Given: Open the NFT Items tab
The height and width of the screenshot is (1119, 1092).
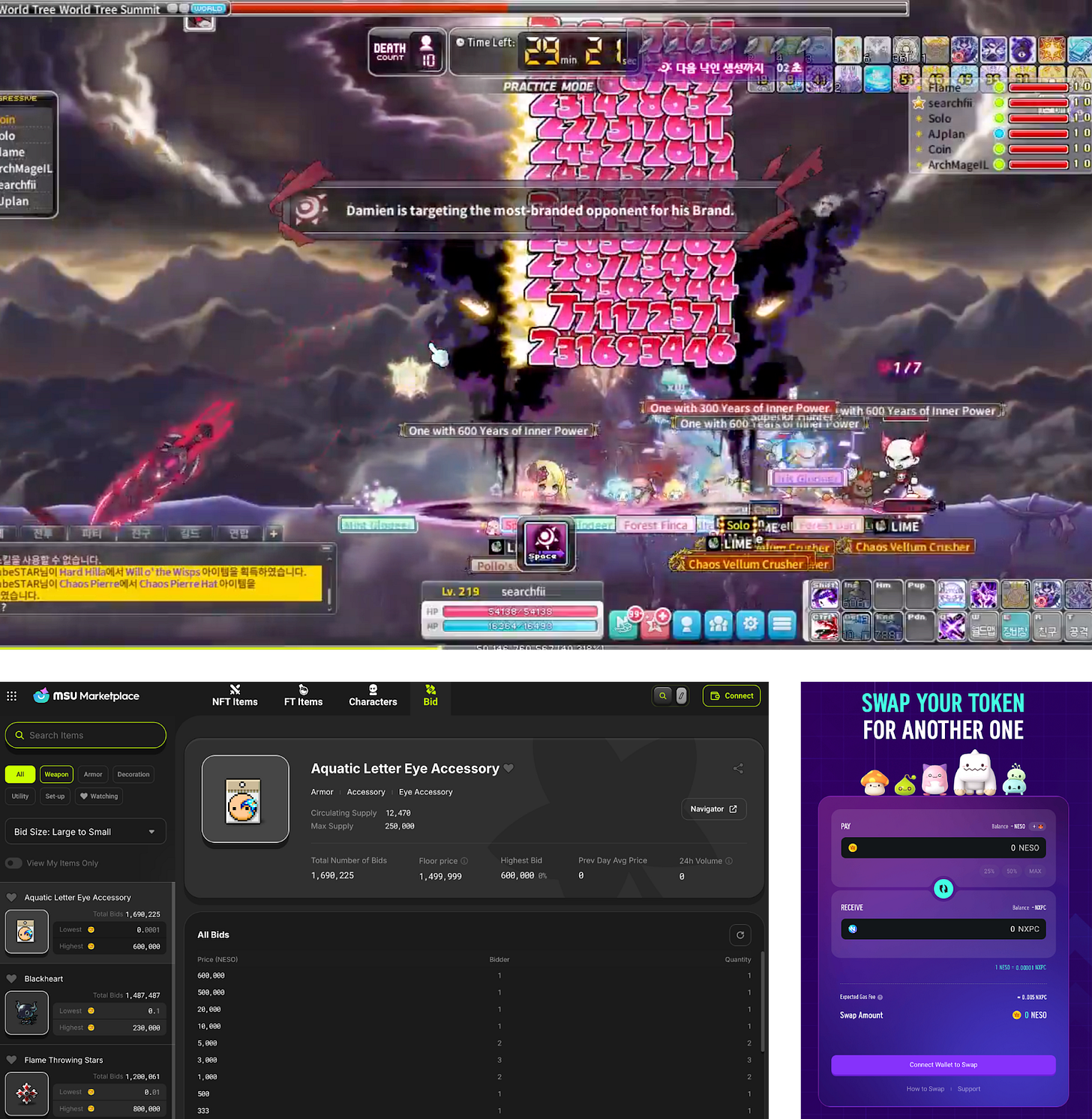Looking at the screenshot, I should [x=235, y=696].
